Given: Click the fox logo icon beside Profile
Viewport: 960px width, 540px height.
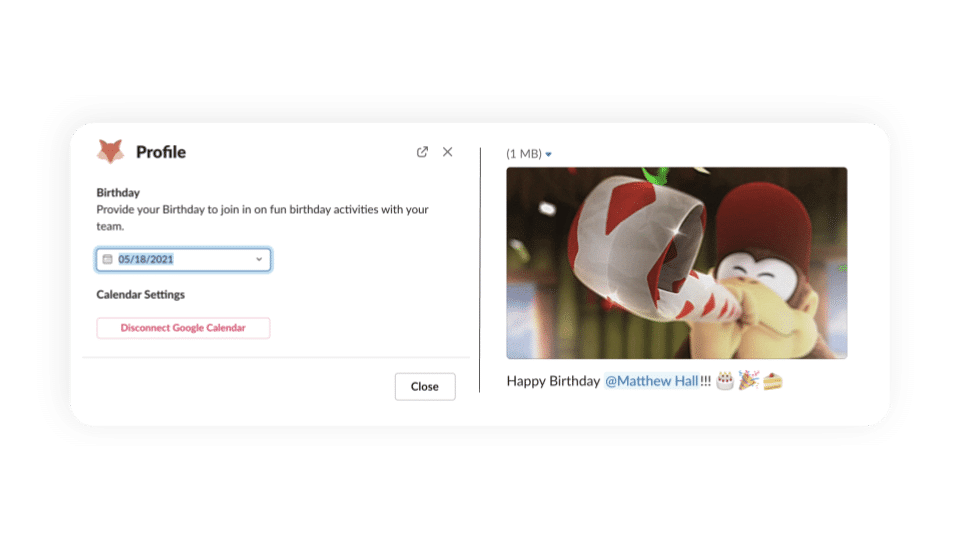Looking at the screenshot, I should pyautogui.click(x=110, y=151).
